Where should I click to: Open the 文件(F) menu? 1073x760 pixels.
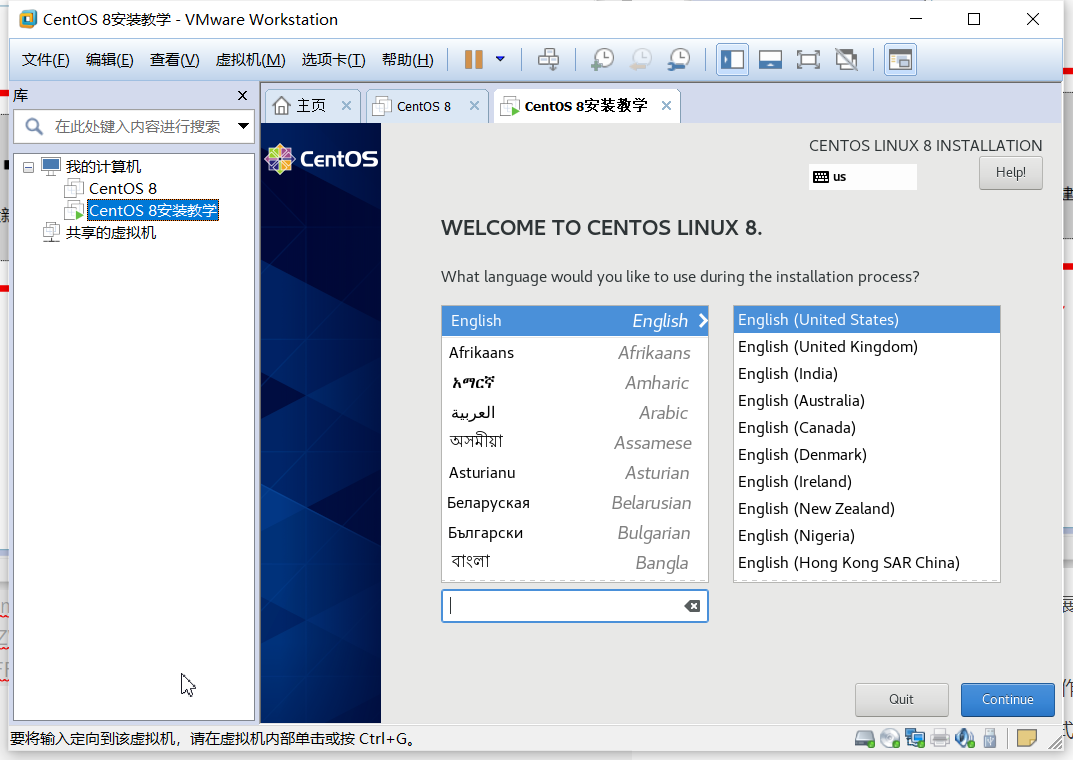click(45, 60)
